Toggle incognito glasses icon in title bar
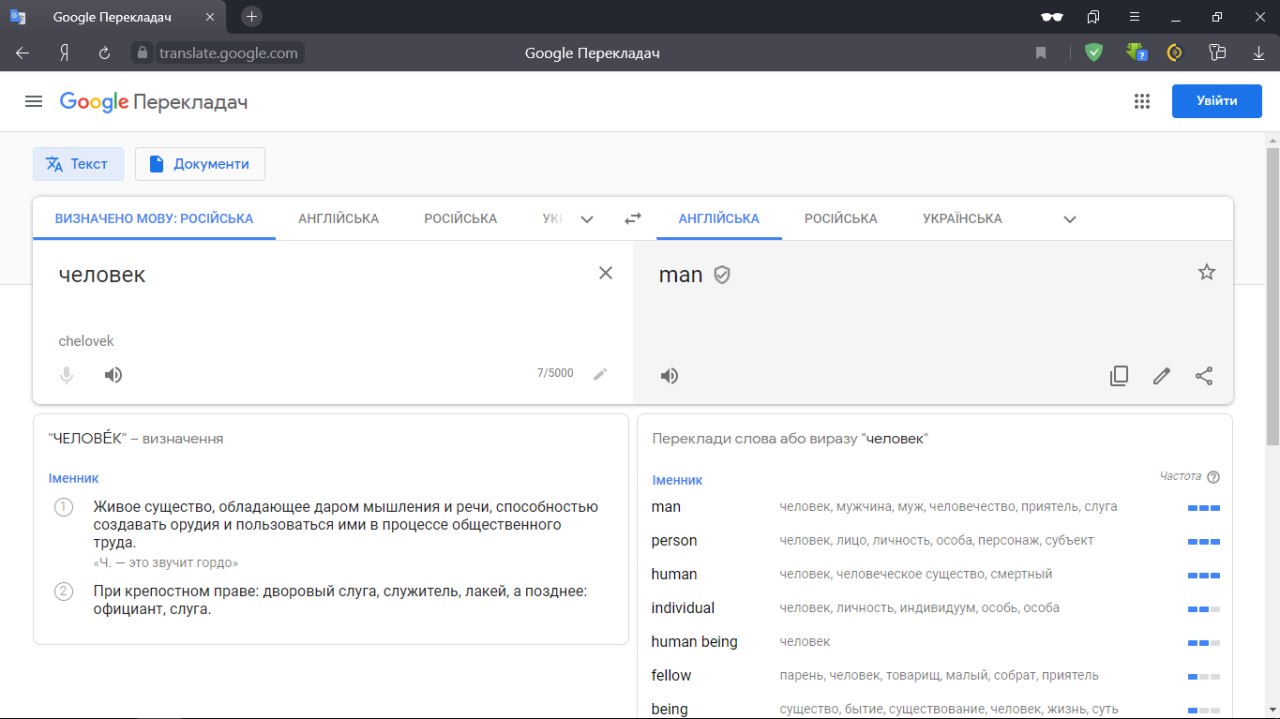The image size is (1280, 719). (1051, 17)
